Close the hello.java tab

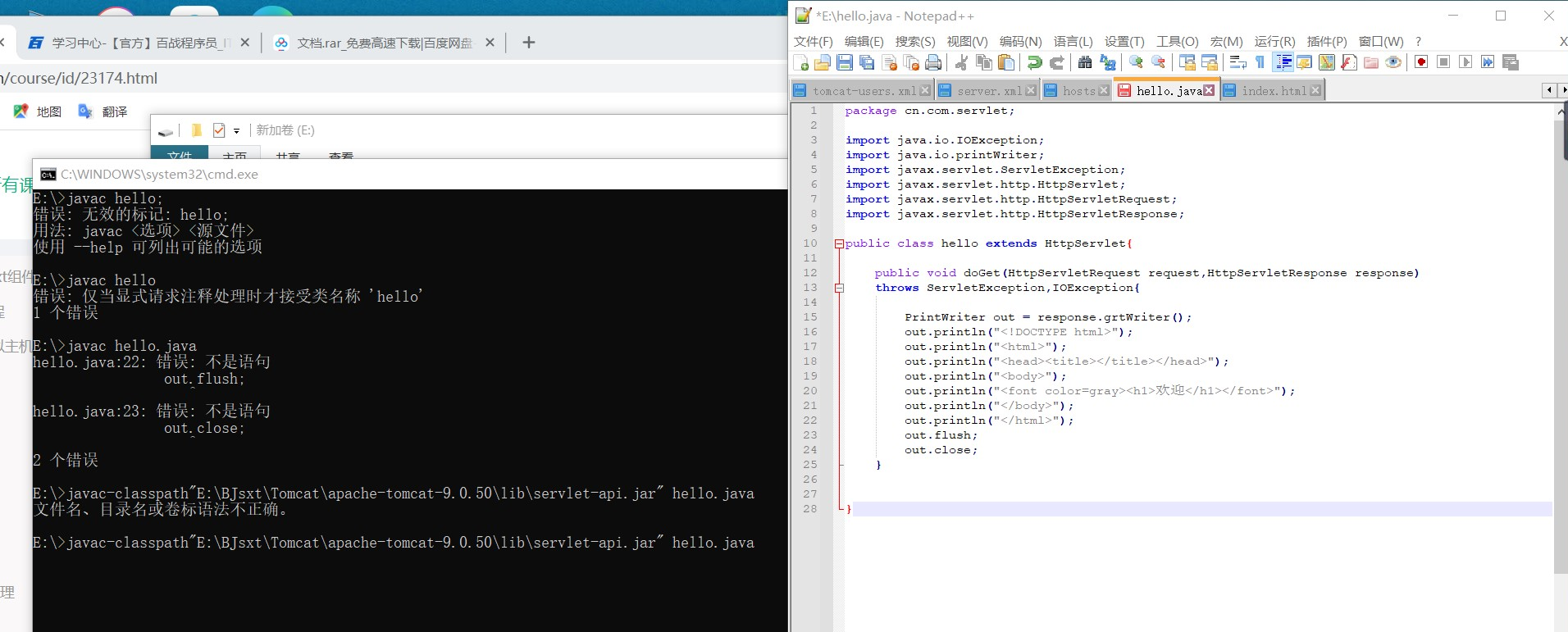tap(1209, 91)
